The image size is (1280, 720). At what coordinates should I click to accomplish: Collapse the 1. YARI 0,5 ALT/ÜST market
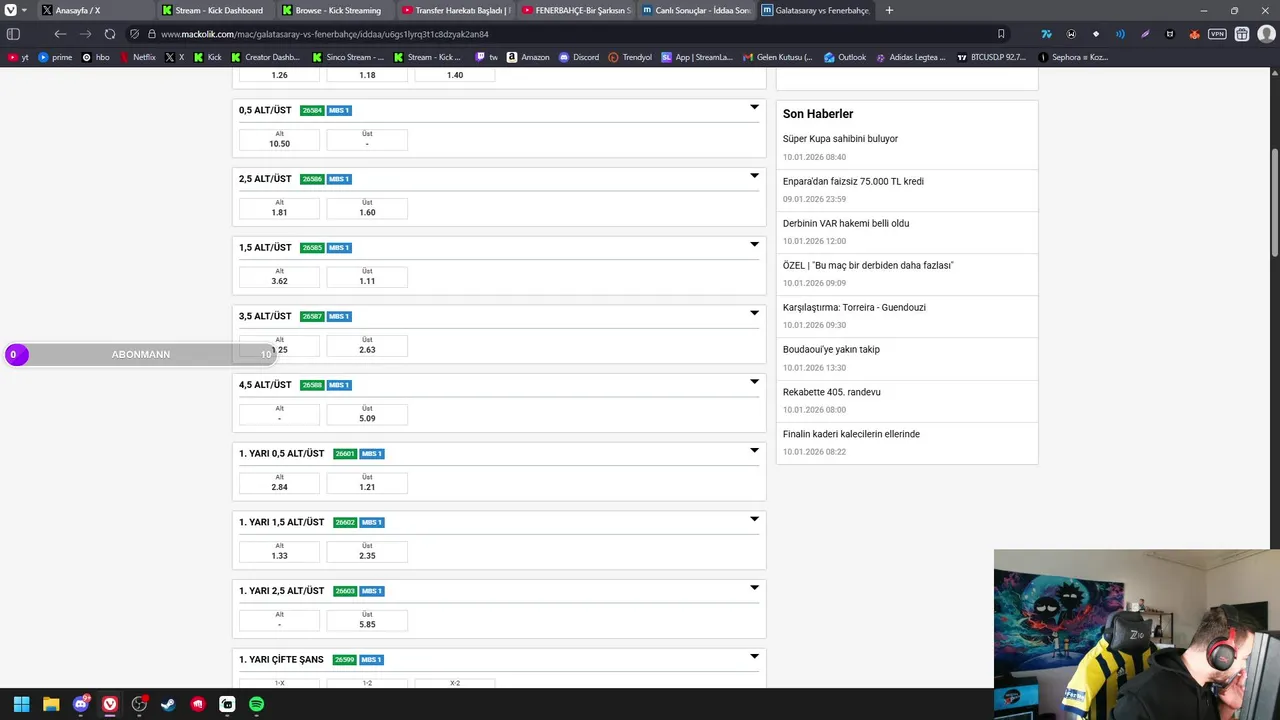[754, 450]
